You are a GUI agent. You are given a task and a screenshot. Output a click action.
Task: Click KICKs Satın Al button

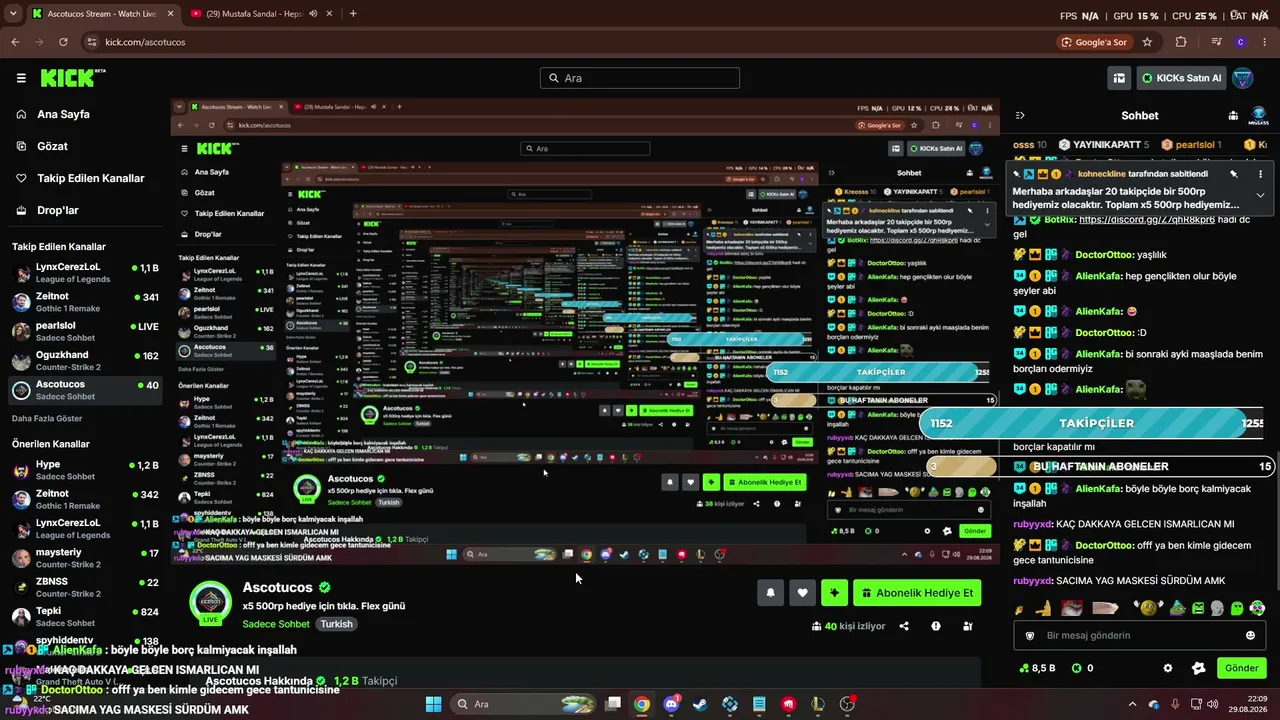[x=1181, y=78]
